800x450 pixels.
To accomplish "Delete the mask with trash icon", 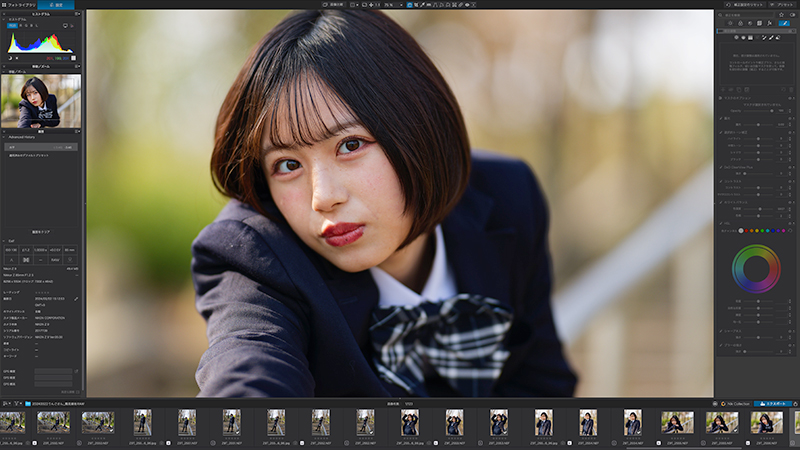I will (791, 89).
